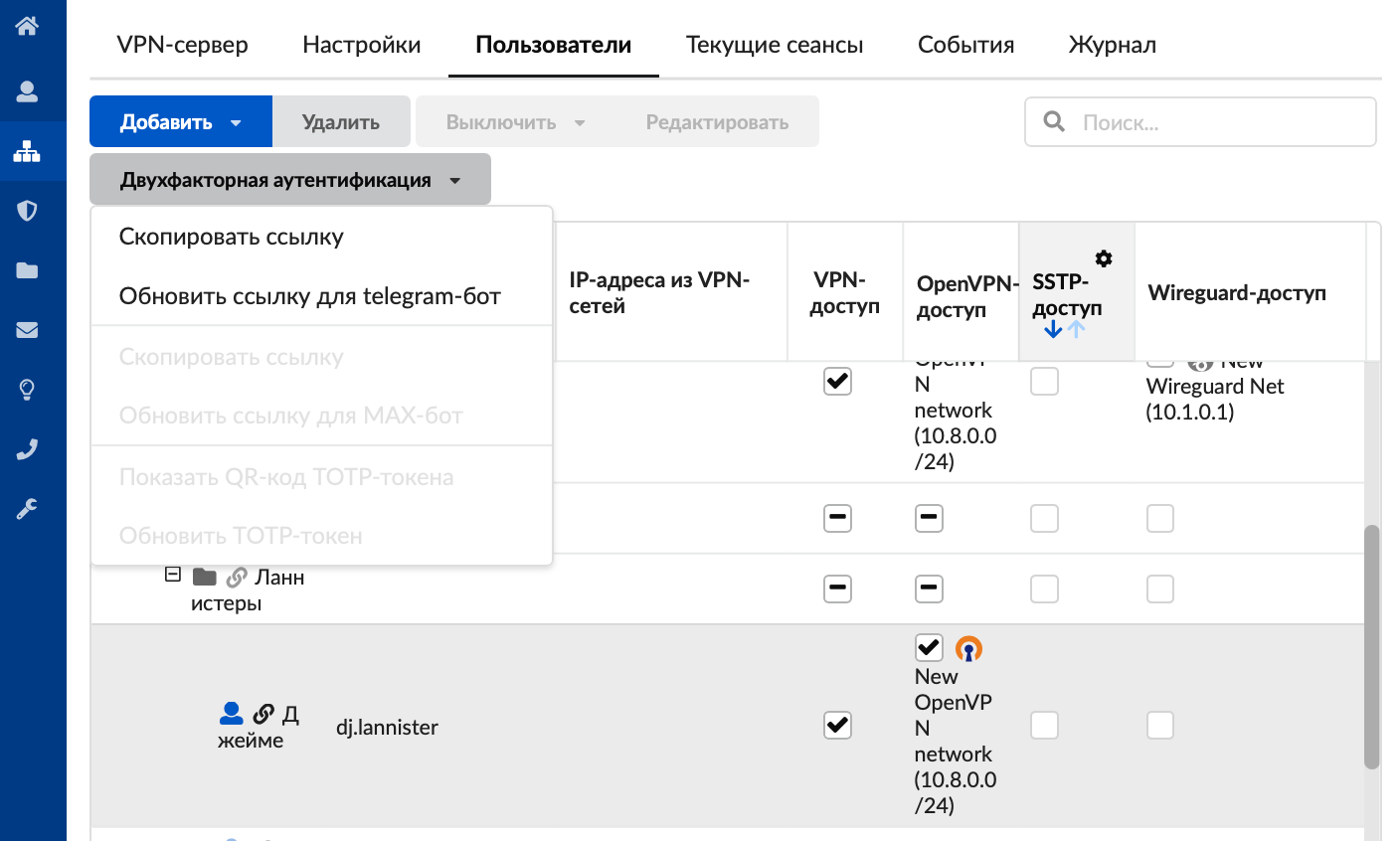Viewport: 1400px width, 841px height.
Task: Focus the Поиск search field
Action: click(1200, 121)
